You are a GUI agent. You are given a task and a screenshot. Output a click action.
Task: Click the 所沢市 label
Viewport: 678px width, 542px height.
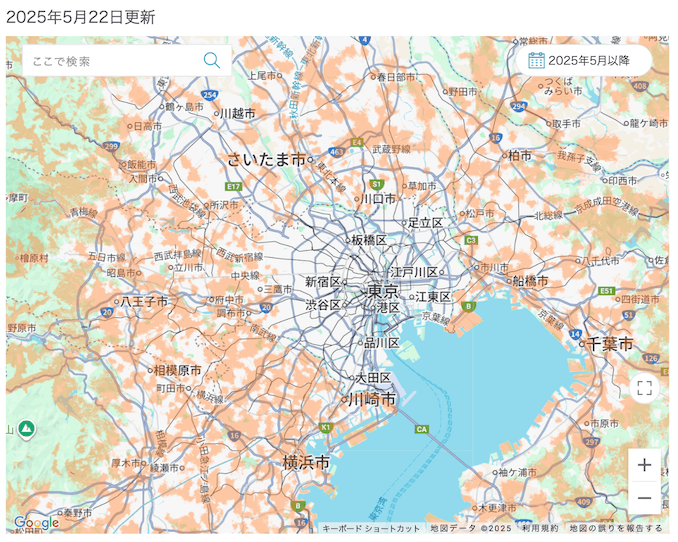(224, 205)
